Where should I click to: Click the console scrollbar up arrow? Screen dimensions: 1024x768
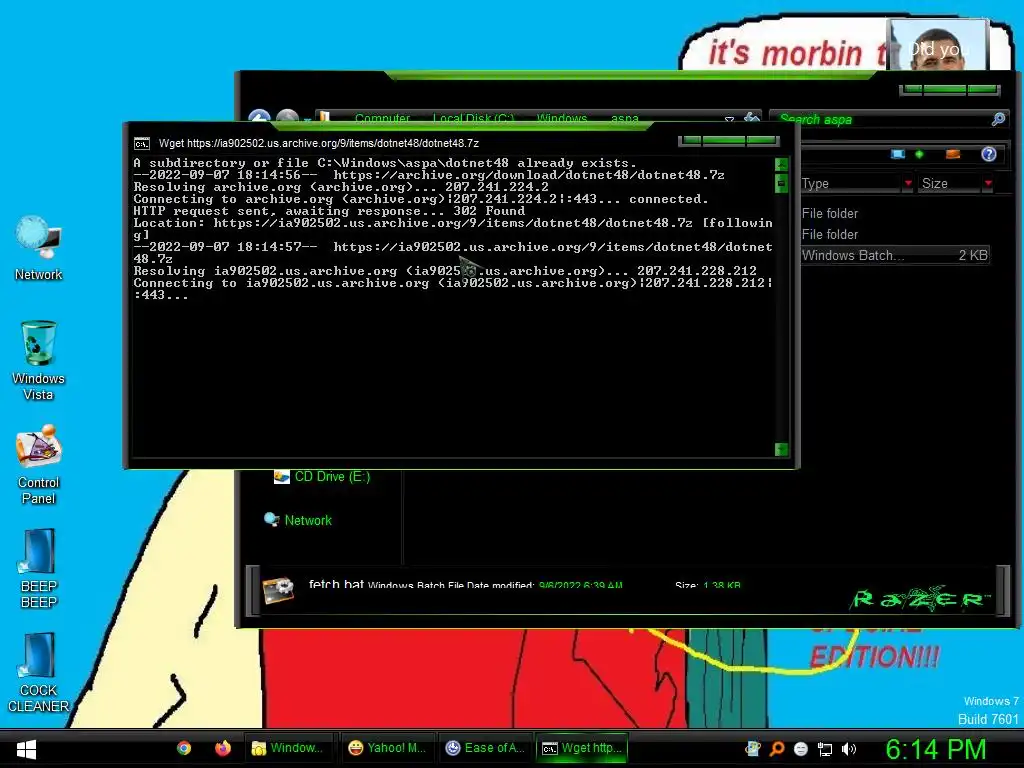[x=781, y=164]
